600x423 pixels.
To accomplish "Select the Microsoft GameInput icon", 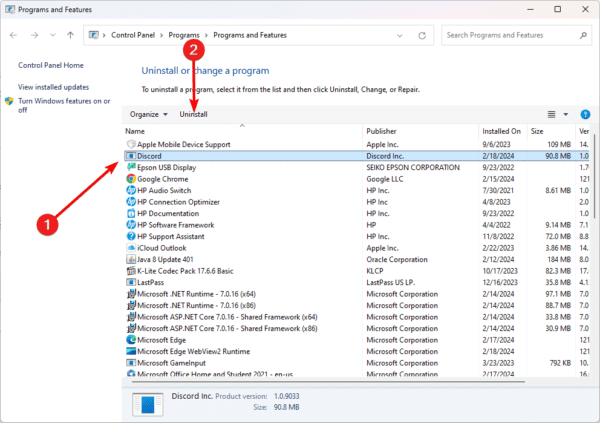I will (x=131, y=363).
